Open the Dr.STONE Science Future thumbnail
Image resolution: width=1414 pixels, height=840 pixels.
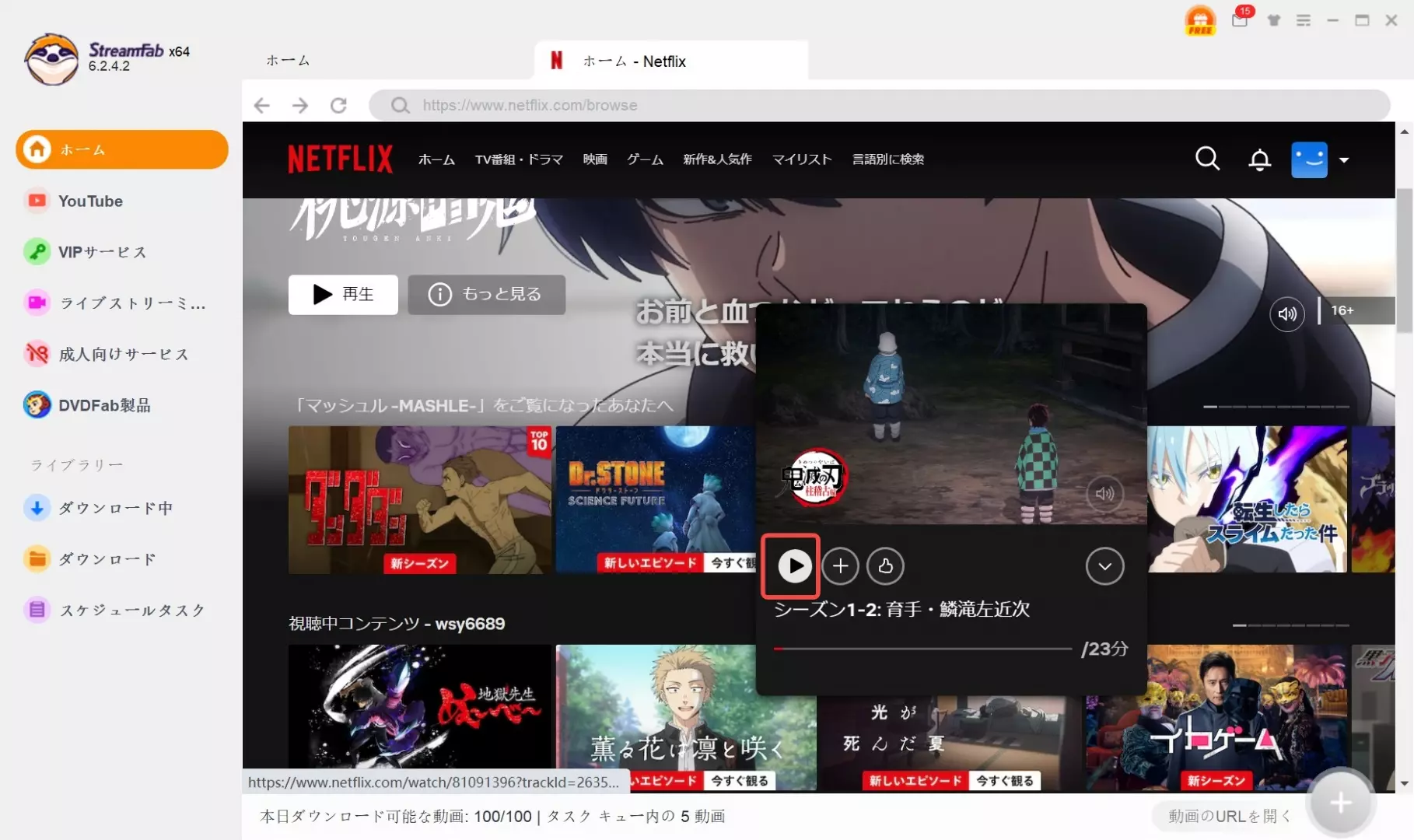click(x=656, y=499)
